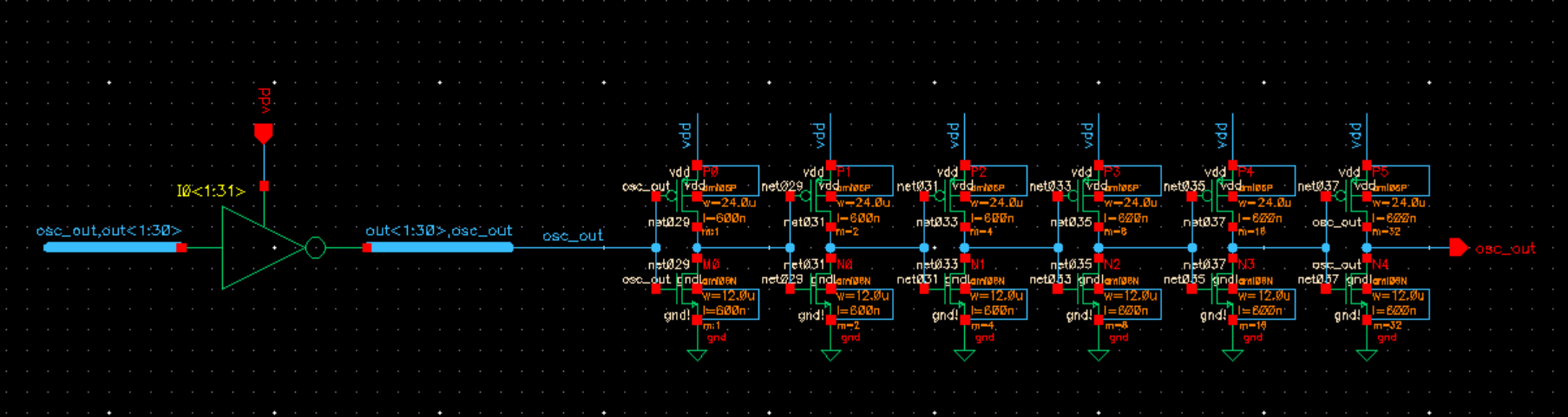This screenshot has height=417, width=1568.
Task: Click the net029 gate label at P1
Action: tap(782, 186)
